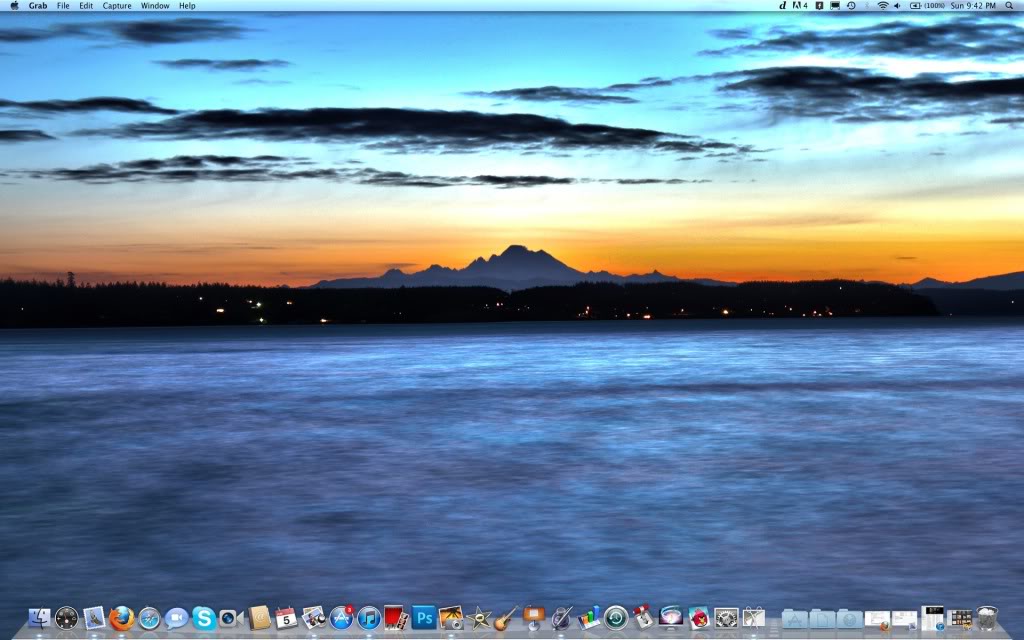Open Address Book in Dock

259,617
